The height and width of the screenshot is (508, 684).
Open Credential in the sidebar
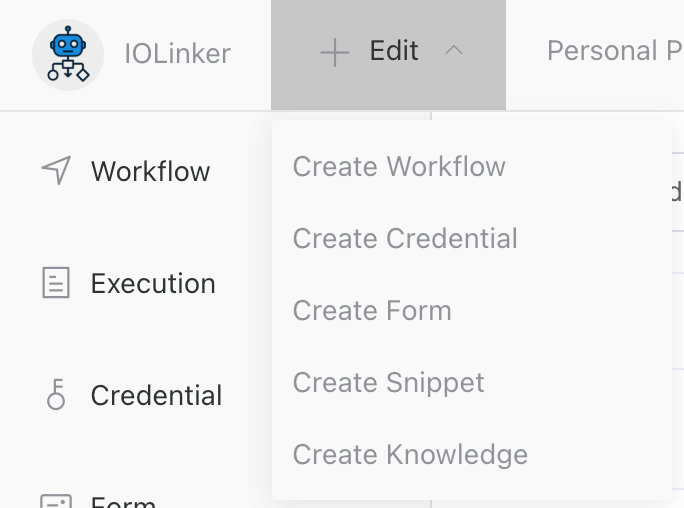[x=156, y=395]
